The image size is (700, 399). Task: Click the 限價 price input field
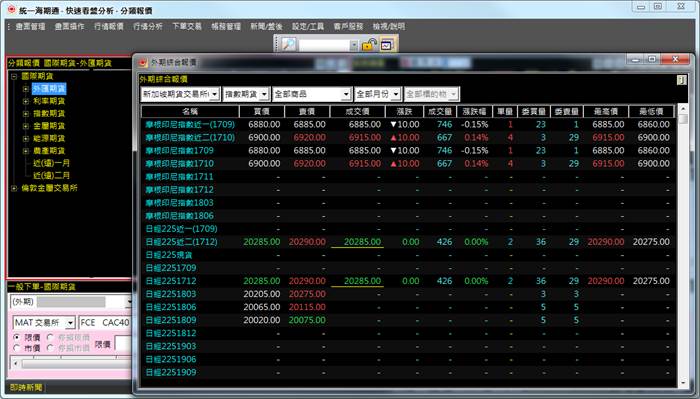tap(123, 343)
